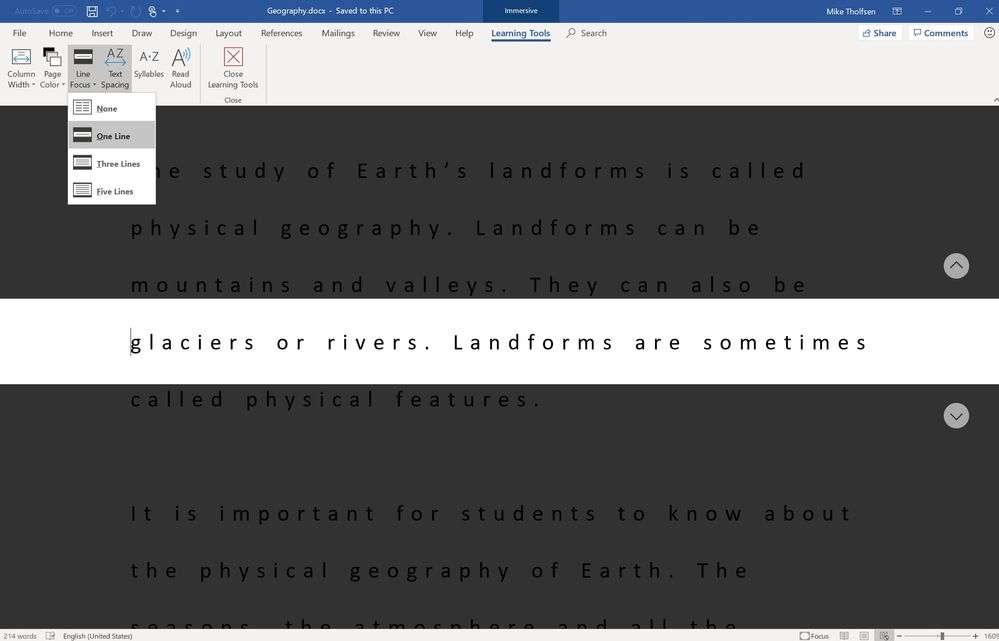Screen dimensions: 999x641
Task: Click Close Learning Tools icon
Action: 233,57
